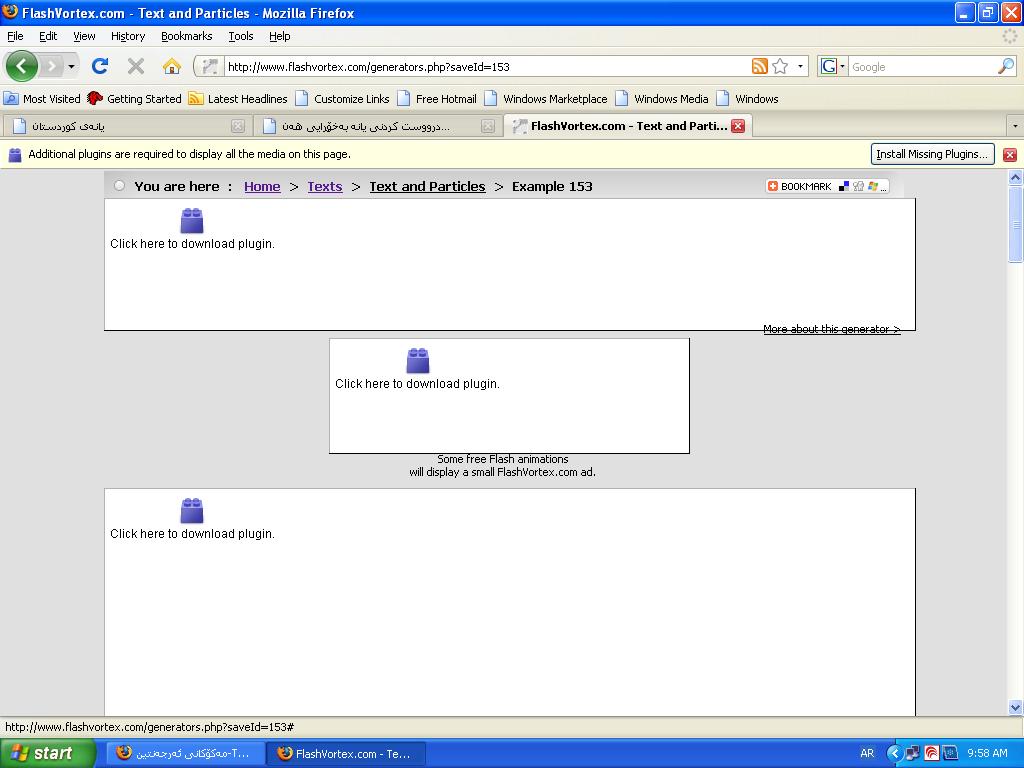This screenshot has height=768, width=1024.
Task: Close the first Kurdish-titled tab
Action: 238,126
